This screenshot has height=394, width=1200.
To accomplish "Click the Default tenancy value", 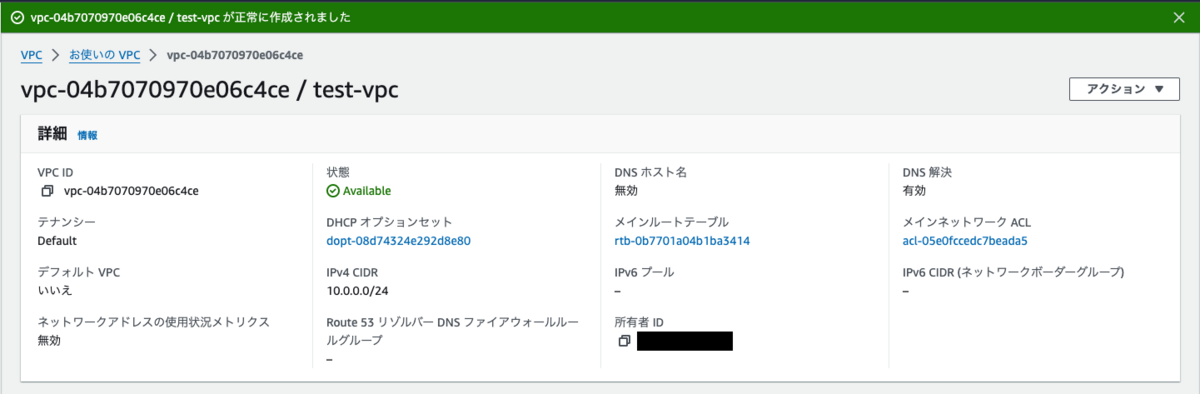I will [x=57, y=241].
